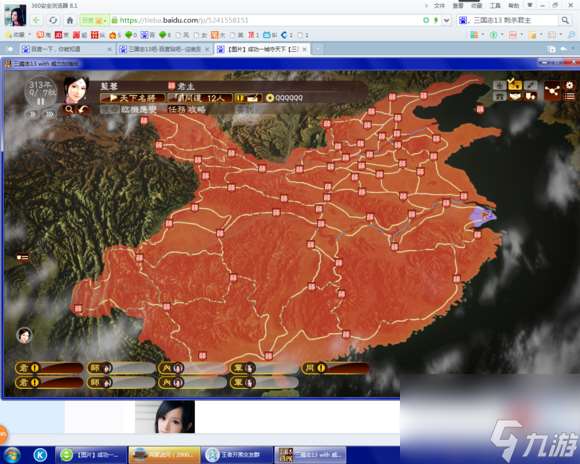The image size is (580, 464).
Task: Click the browser user avatar thumbnail
Action: point(15,16)
